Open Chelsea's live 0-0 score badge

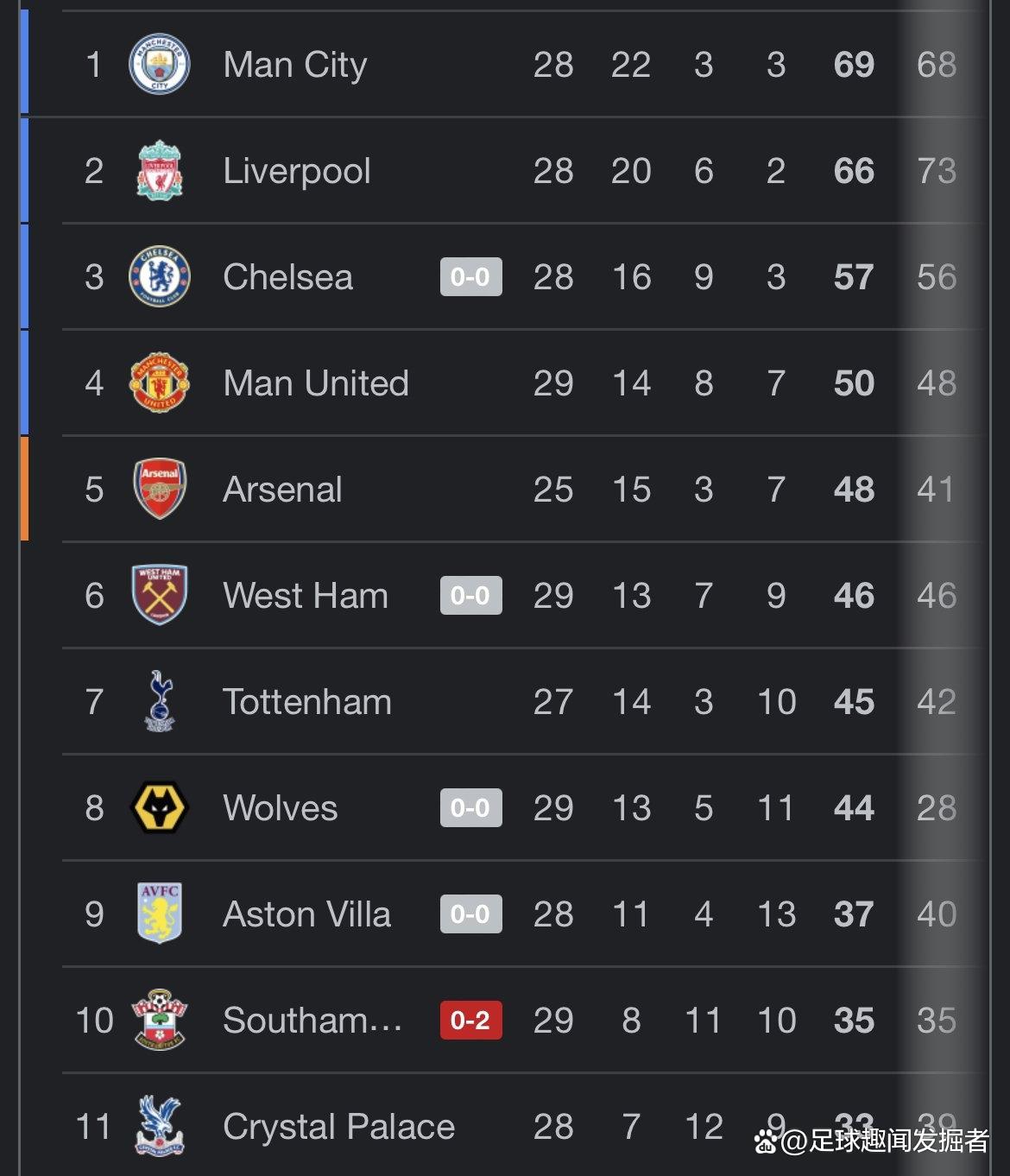pos(470,277)
